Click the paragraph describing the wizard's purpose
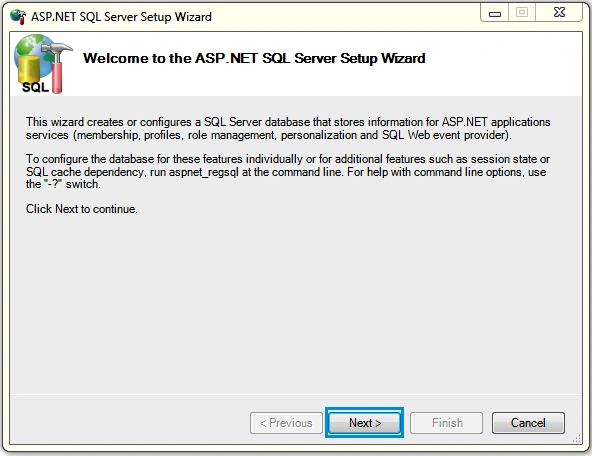The width and height of the screenshot is (592, 456). [x=288, y=128]
